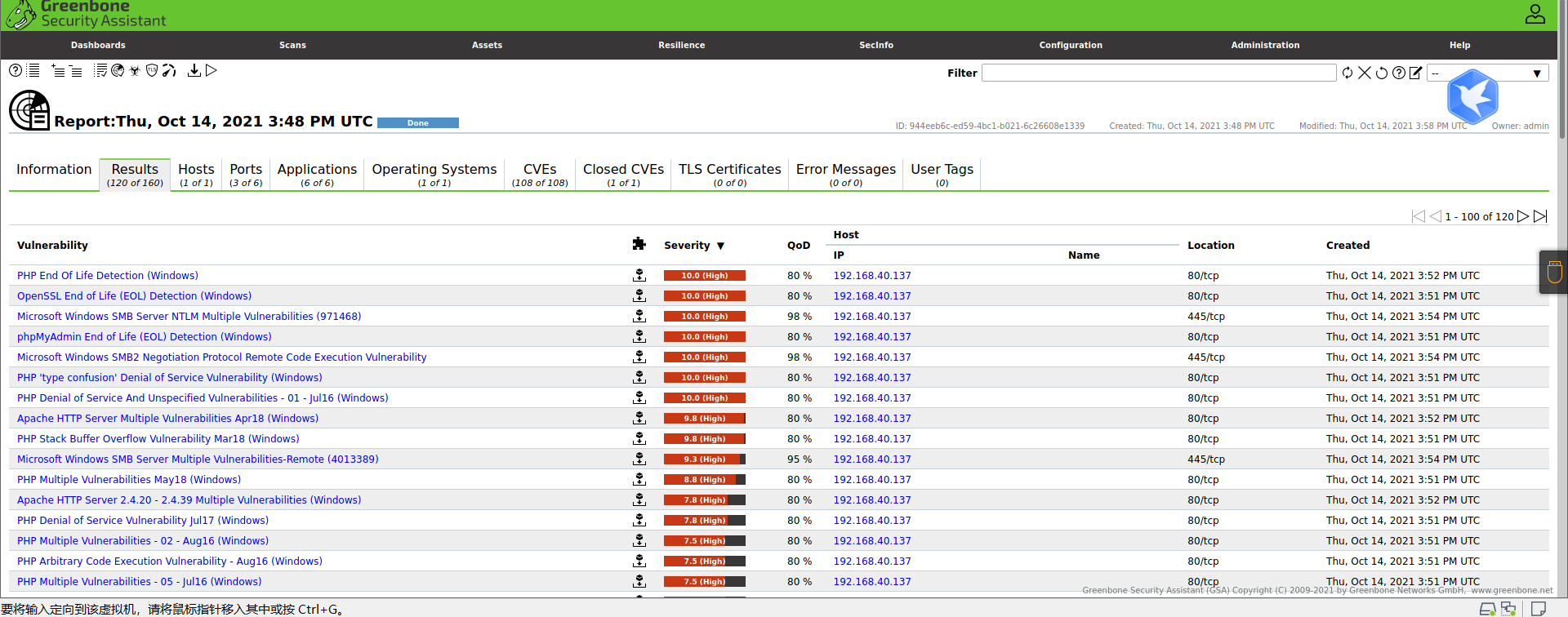Download the filtered report

pyautogui.click(x=194, y=71)
